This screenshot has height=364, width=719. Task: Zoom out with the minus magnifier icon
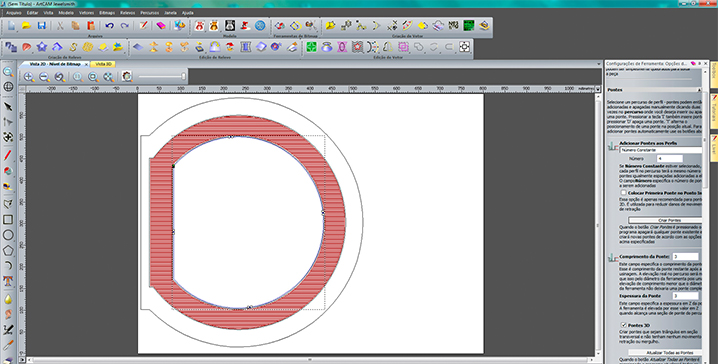tap(44, 77)
